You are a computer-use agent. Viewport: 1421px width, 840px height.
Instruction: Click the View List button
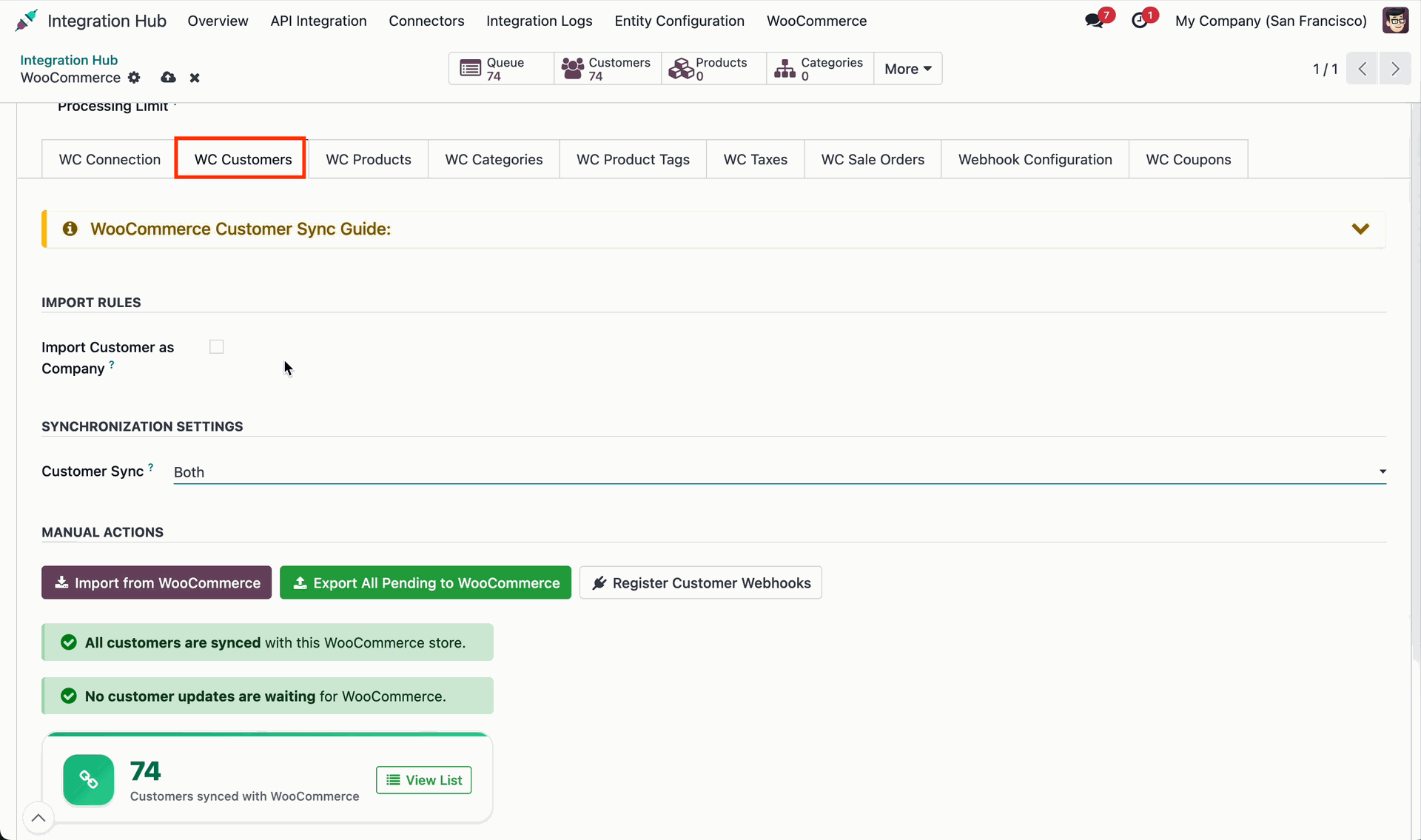click(x=423, y=780)
